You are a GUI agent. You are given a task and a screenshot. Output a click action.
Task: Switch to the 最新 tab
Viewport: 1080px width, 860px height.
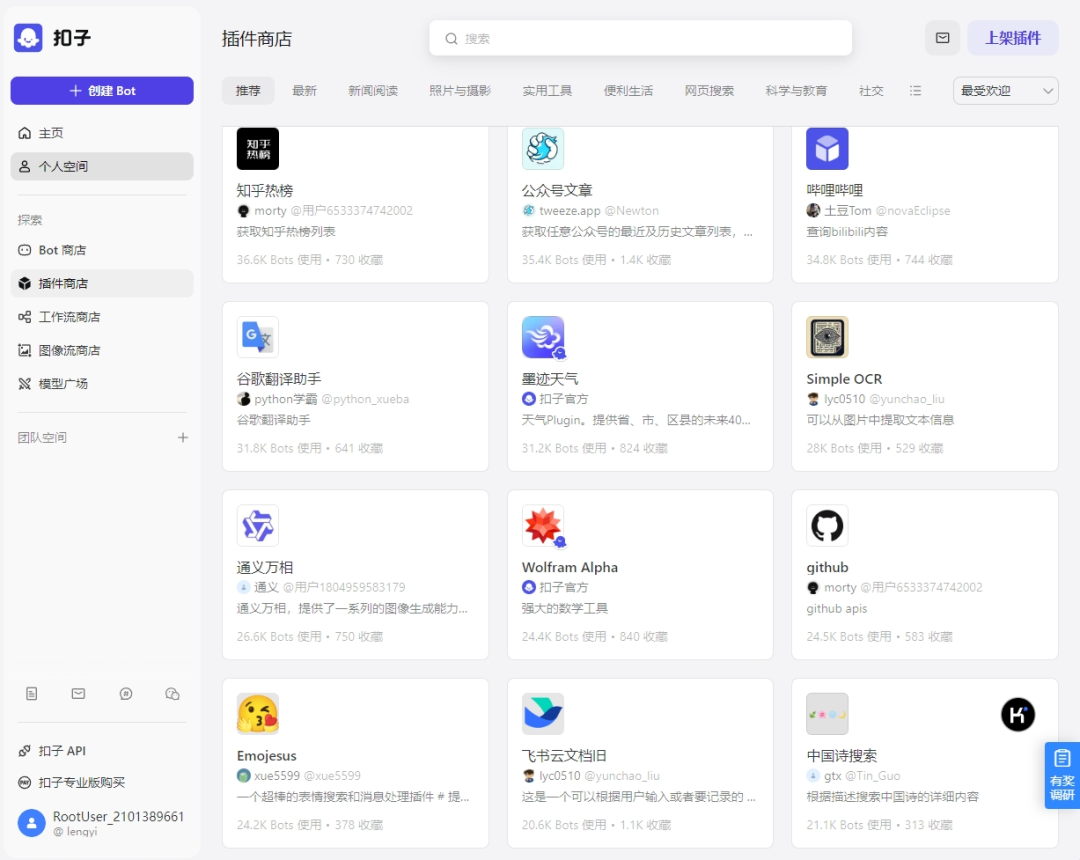pyautogui.click(x=304, y=91)
